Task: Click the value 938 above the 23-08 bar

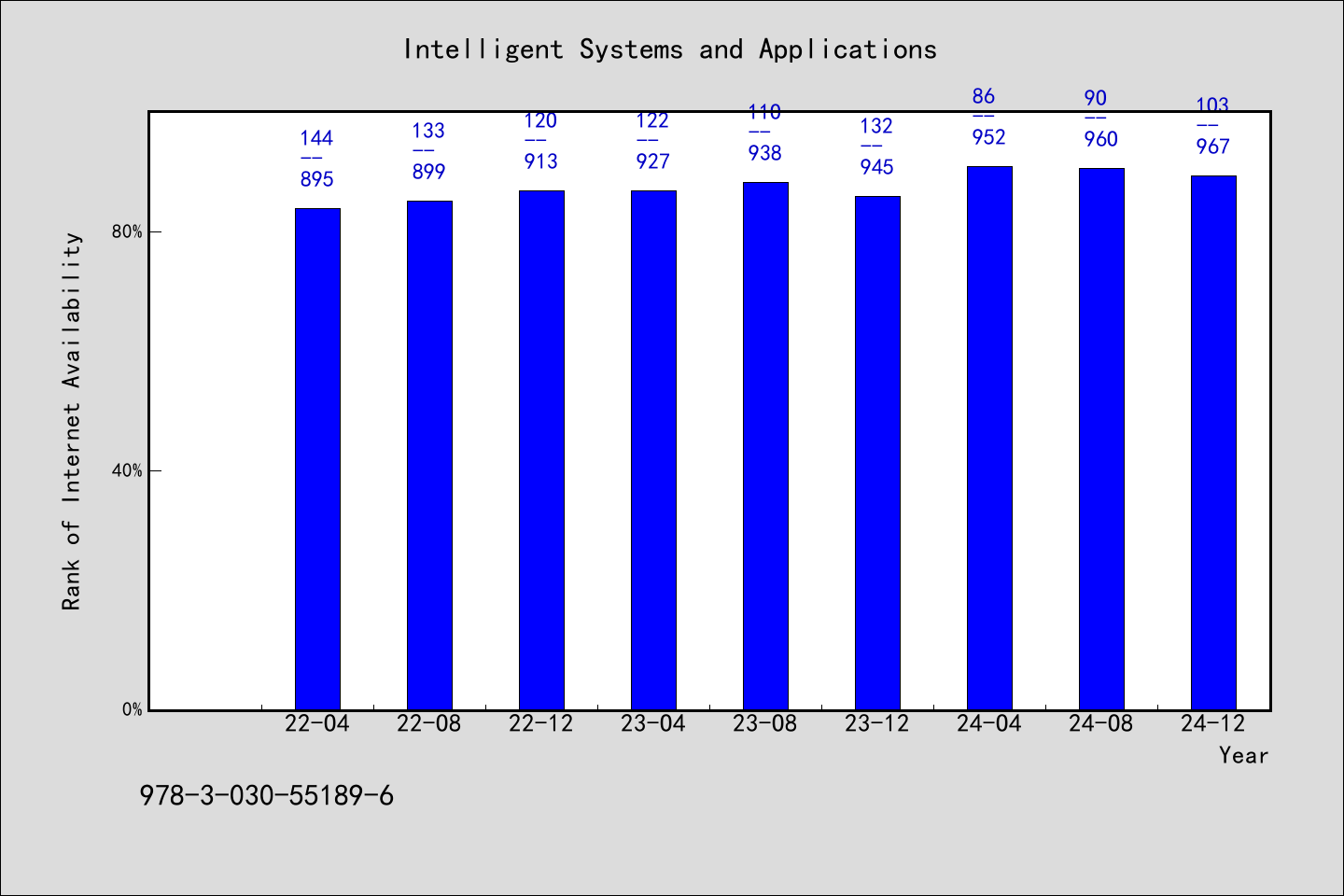Action: point(765,153)
